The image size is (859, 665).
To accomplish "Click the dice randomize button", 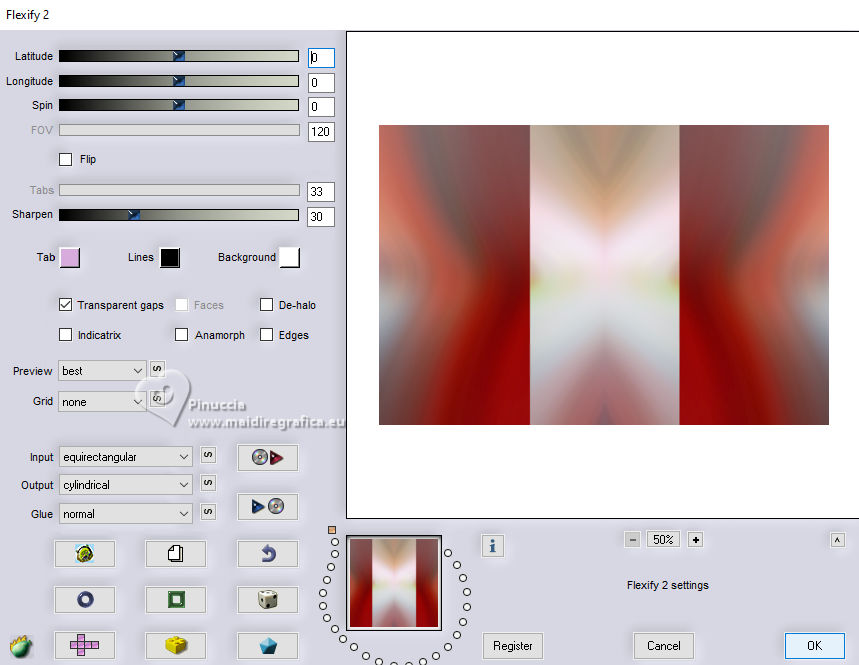I will [x=267, y=599].
